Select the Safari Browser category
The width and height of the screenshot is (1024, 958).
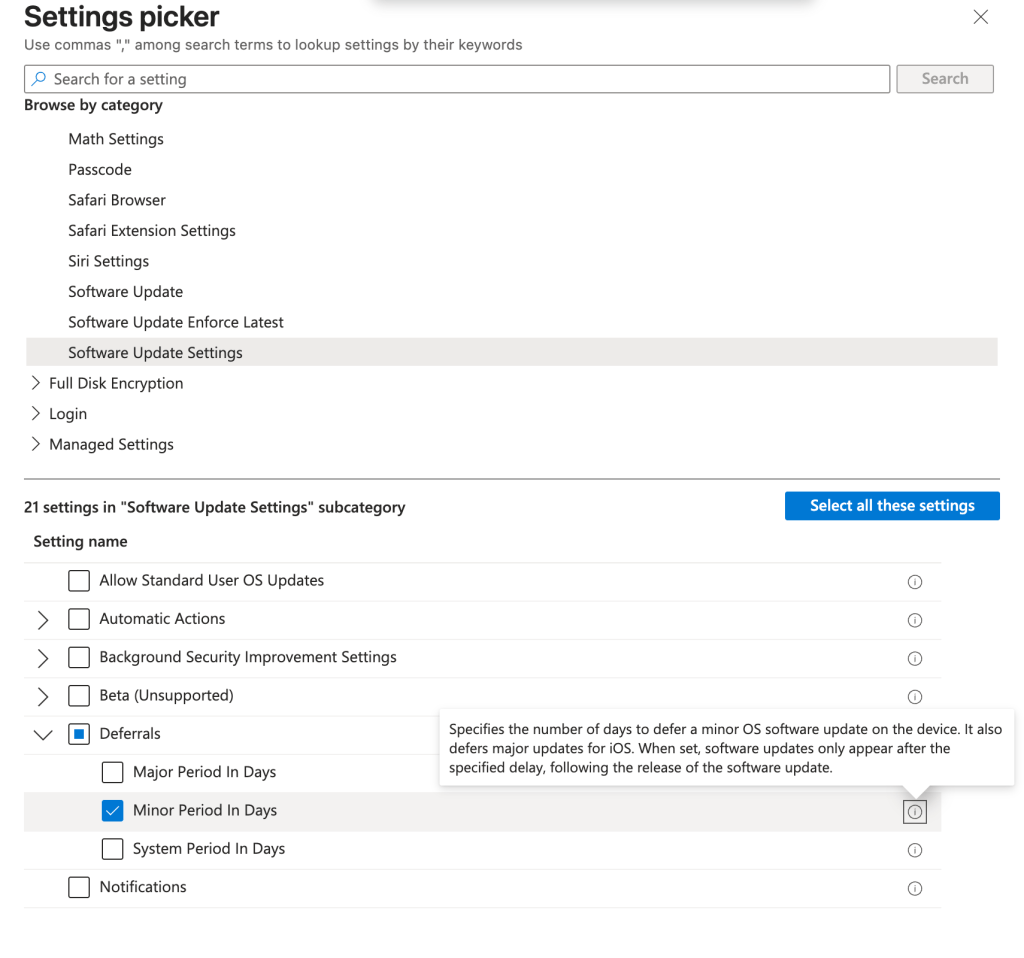coord(117,200)
